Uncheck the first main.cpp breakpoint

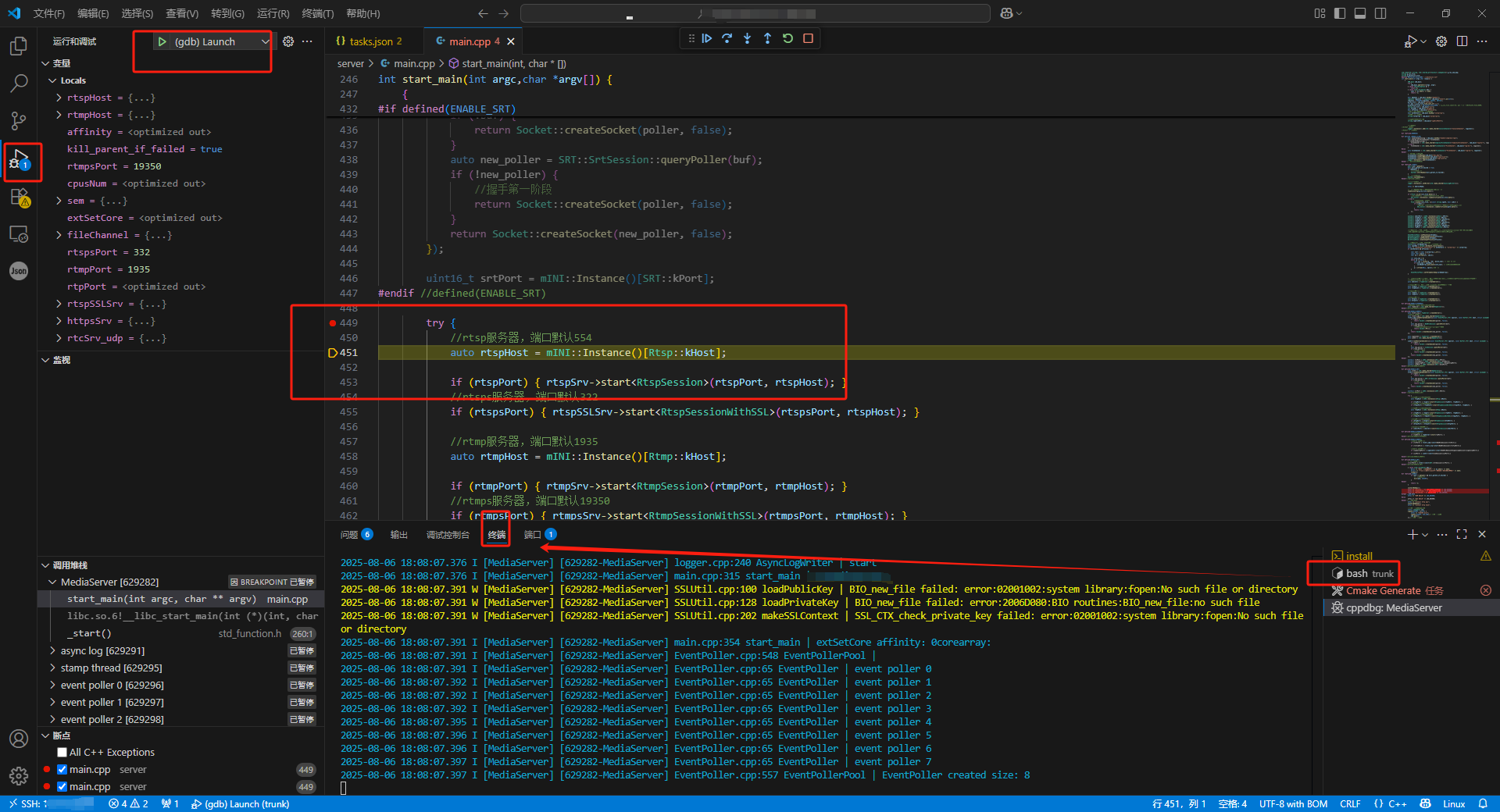point(62,770)
